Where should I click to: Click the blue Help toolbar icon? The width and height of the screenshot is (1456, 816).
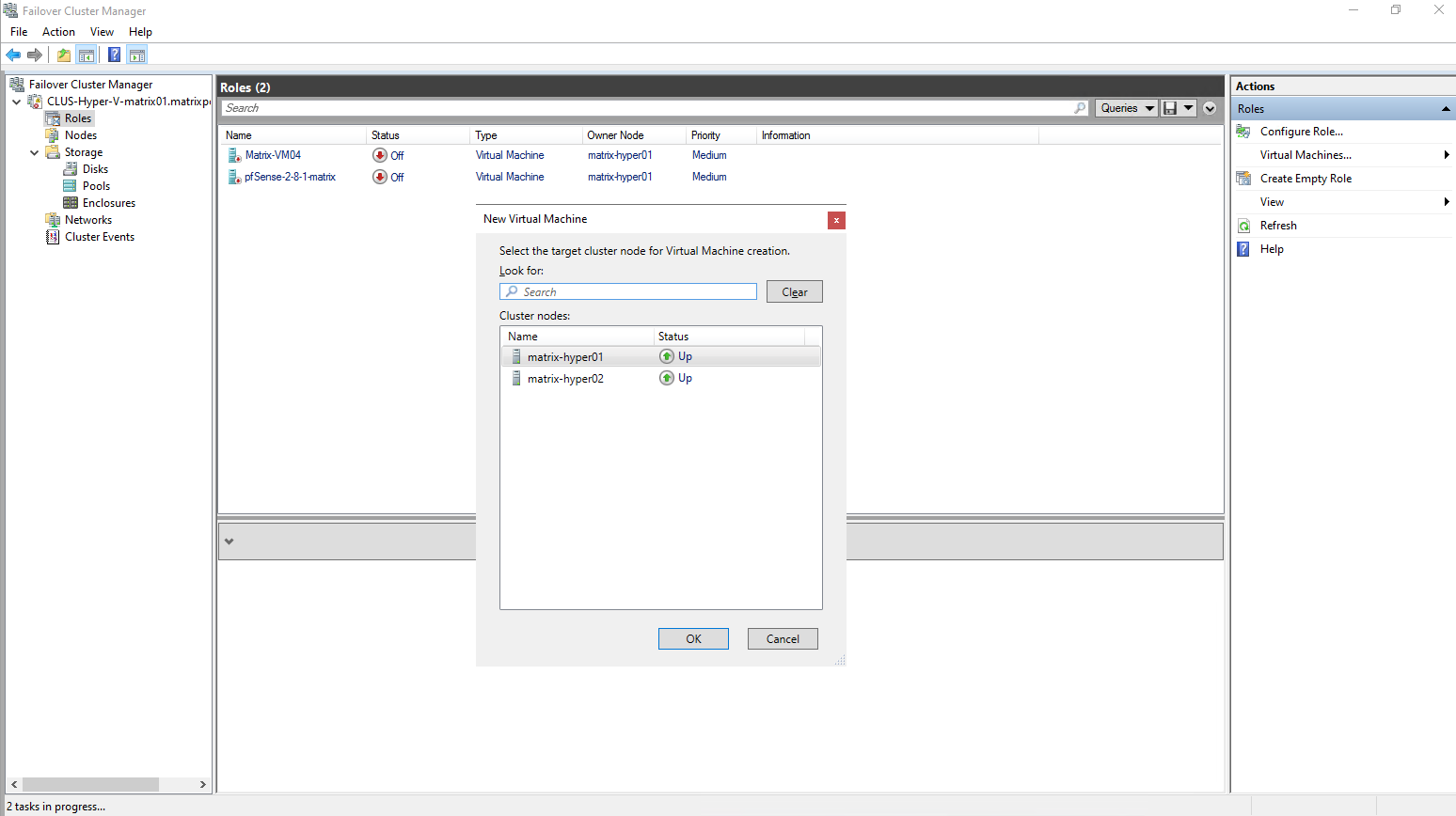[114, 55]
